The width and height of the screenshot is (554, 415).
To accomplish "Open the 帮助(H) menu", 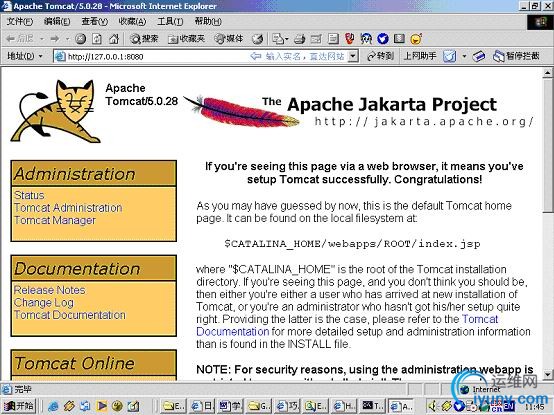I will [208, 22].
